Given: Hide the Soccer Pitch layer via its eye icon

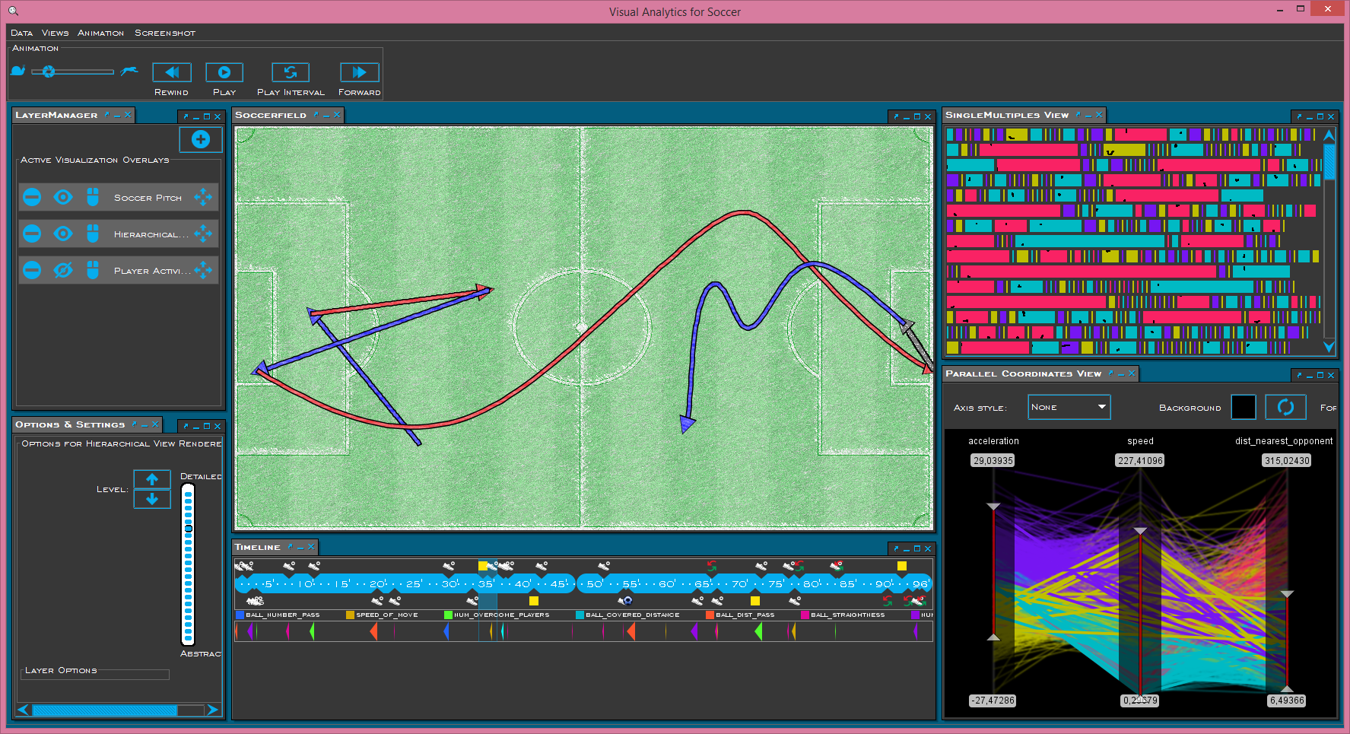Looking at the screenshot, I should click(x=62, y=197).
